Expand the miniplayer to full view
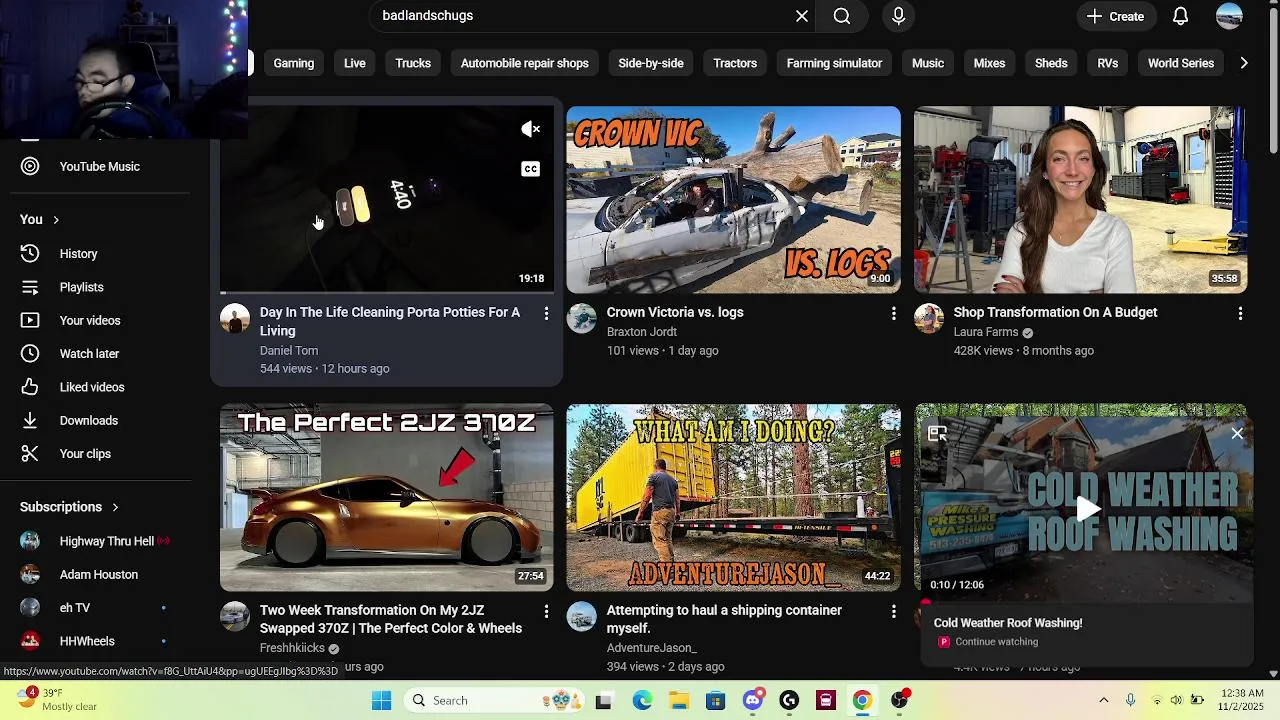Viewport: 1280px width, 720px height. coord(937,434)
